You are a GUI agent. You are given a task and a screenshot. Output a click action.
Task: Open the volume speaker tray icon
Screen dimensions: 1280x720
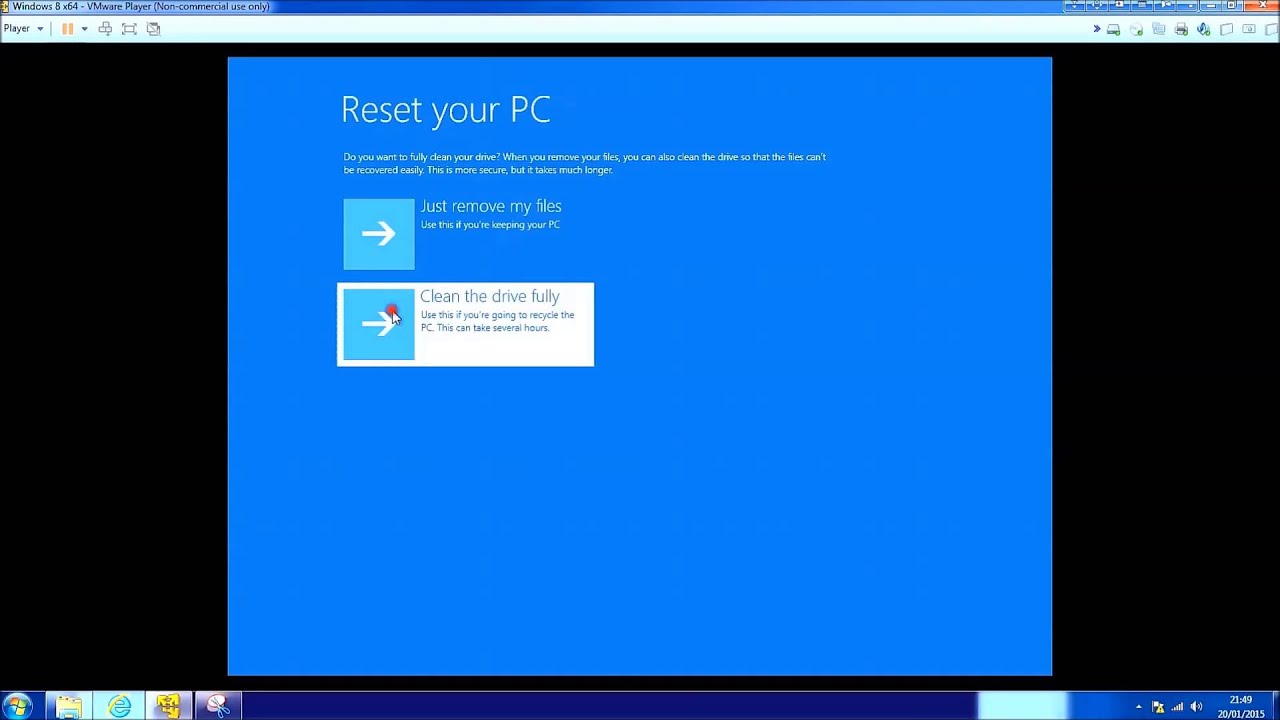coord(1196,707)
